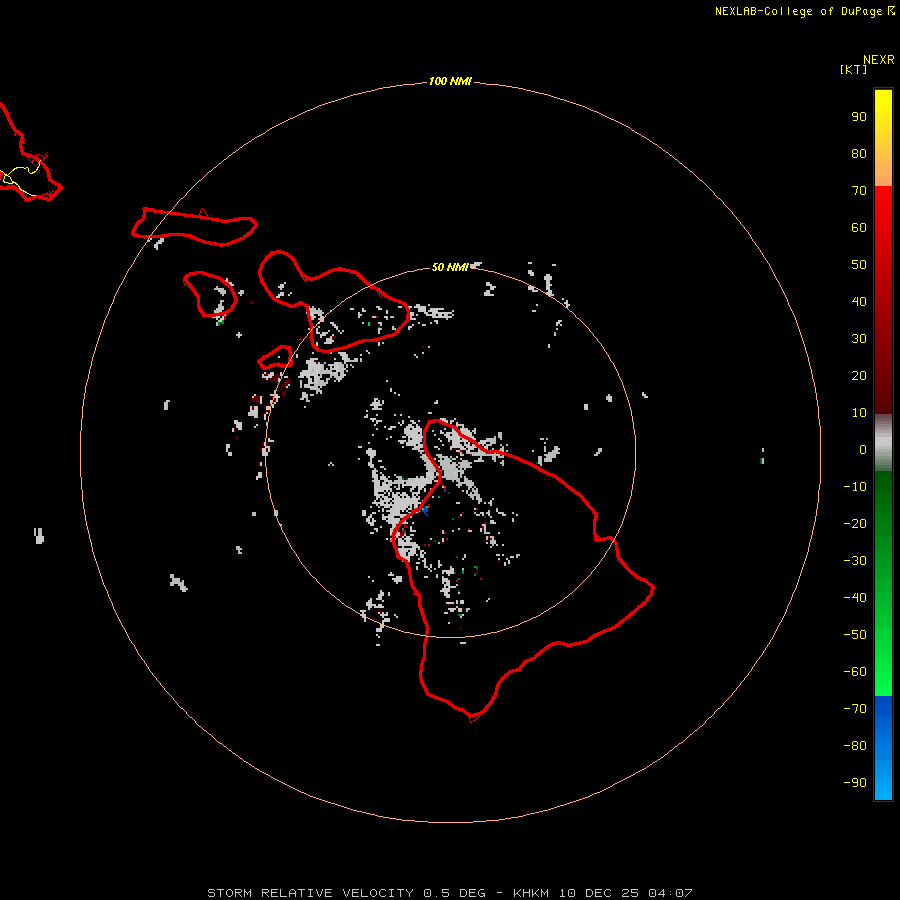Click the -30 value on the velocity scale
The image size is (900, 900).
click(x=855, y=561)
